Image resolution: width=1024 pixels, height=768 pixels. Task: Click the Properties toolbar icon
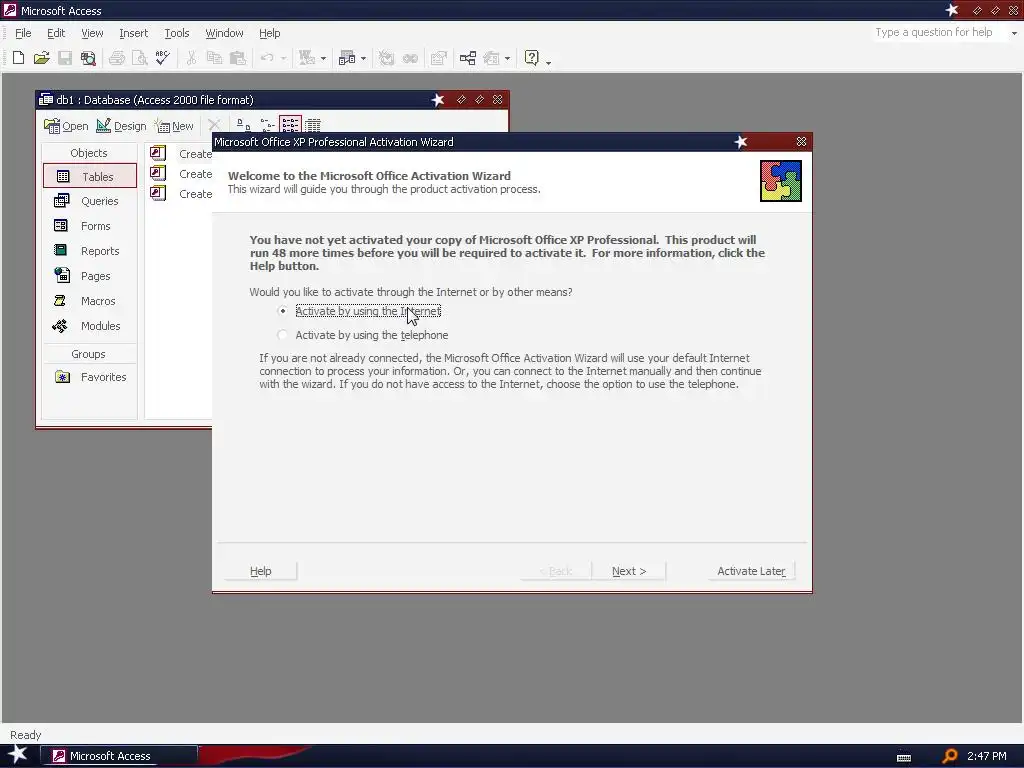[x=439, y=58]
